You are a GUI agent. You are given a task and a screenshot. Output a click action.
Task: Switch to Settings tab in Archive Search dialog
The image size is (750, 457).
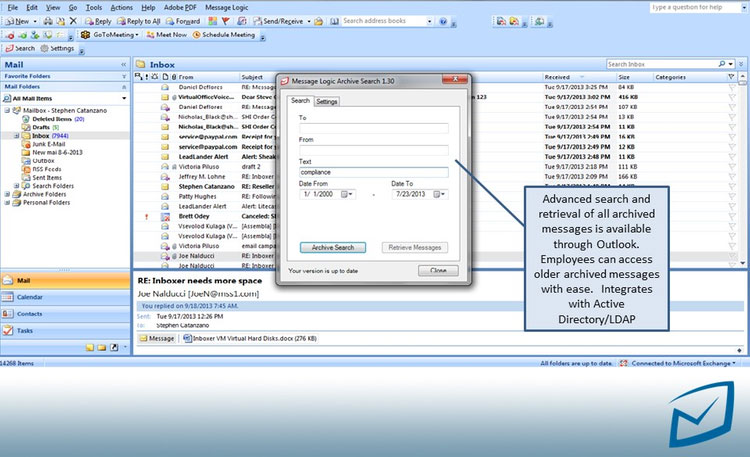pos(327,101)
